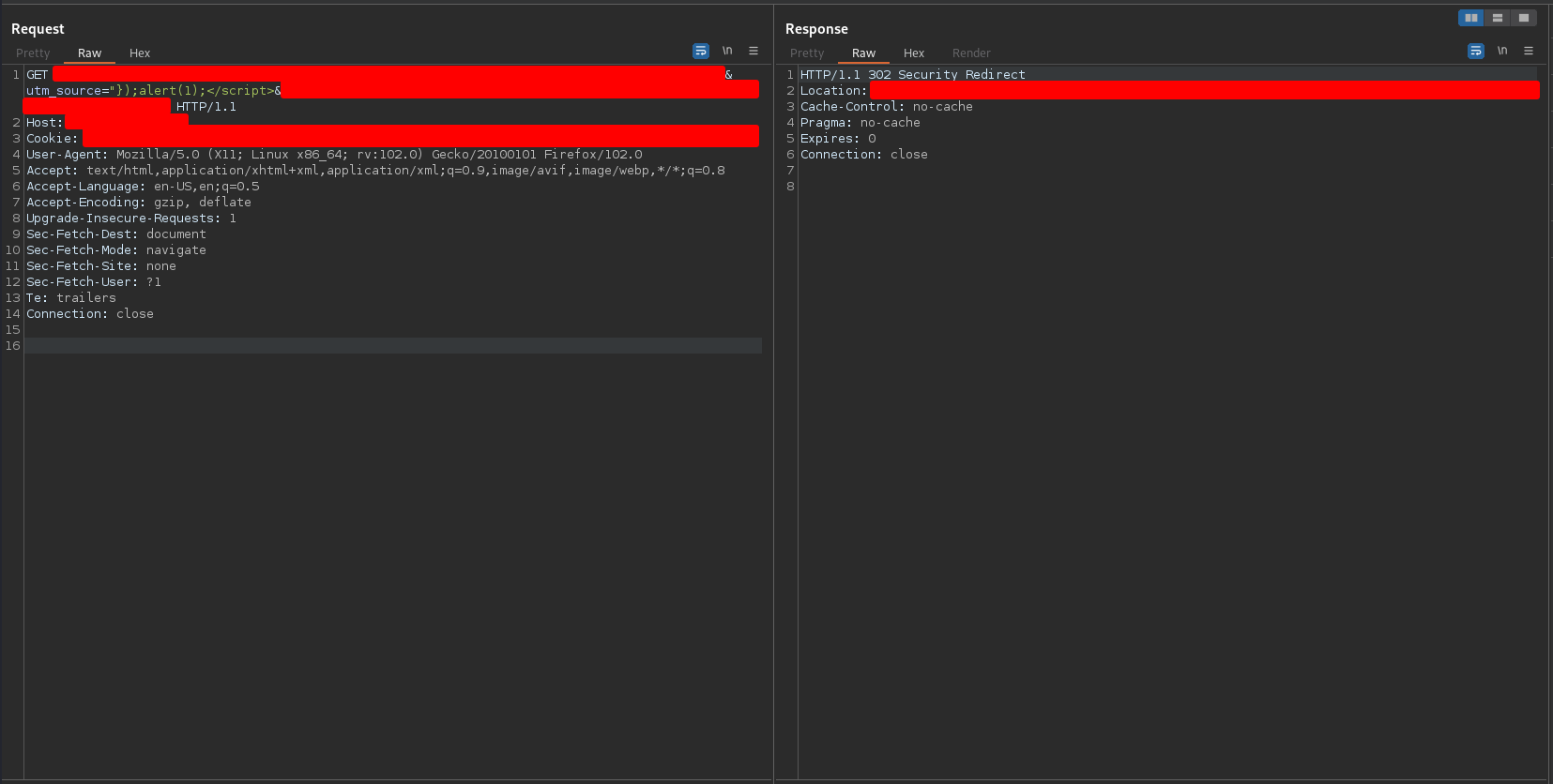Click the Expires: 0 response line
Image resolution: width=1553 pixels, height=784 pixels.
point(838,139)
